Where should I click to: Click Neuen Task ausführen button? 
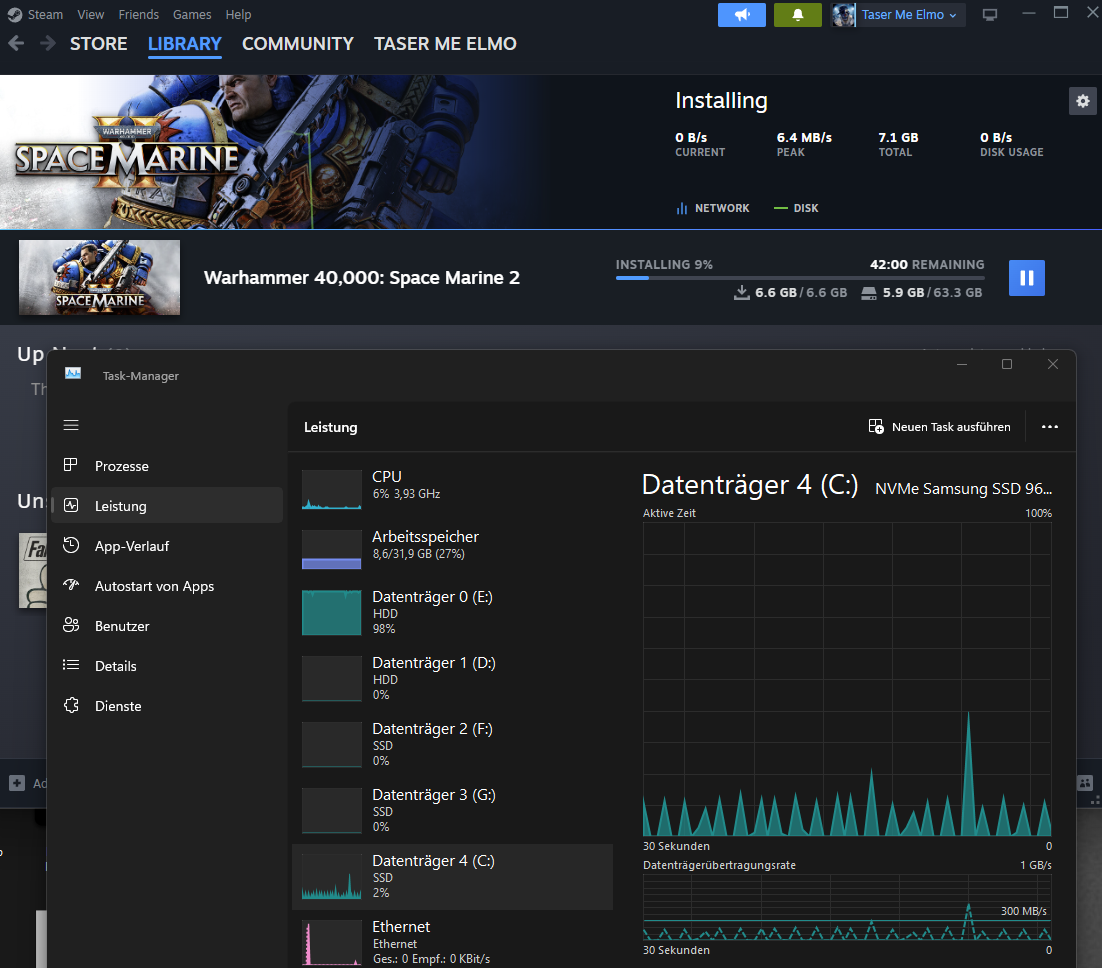940,427
